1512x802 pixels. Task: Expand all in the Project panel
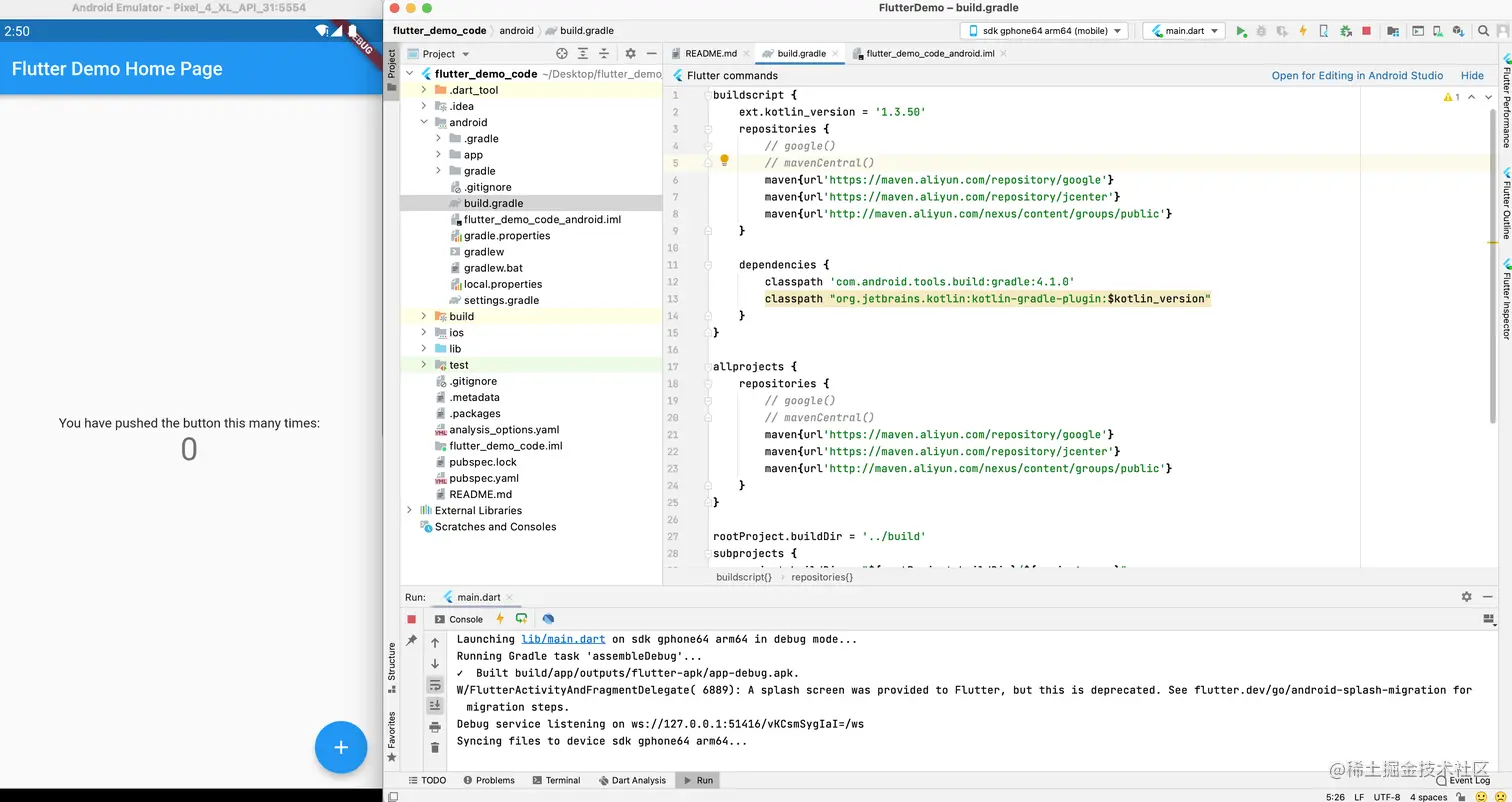pos(583,53)
